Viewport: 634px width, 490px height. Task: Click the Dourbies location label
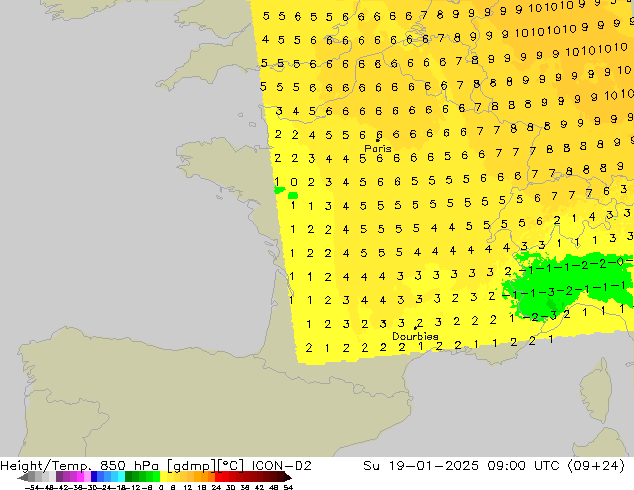pyautogui.click(x=415, y=336)
